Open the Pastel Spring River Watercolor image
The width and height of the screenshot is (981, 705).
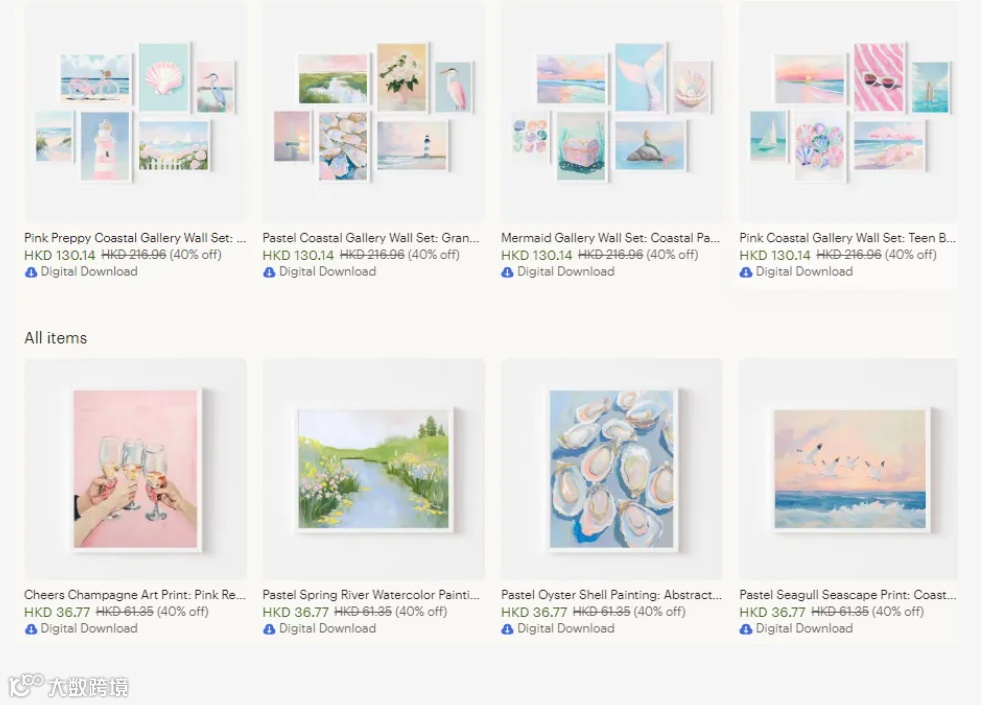coord(374,469)
